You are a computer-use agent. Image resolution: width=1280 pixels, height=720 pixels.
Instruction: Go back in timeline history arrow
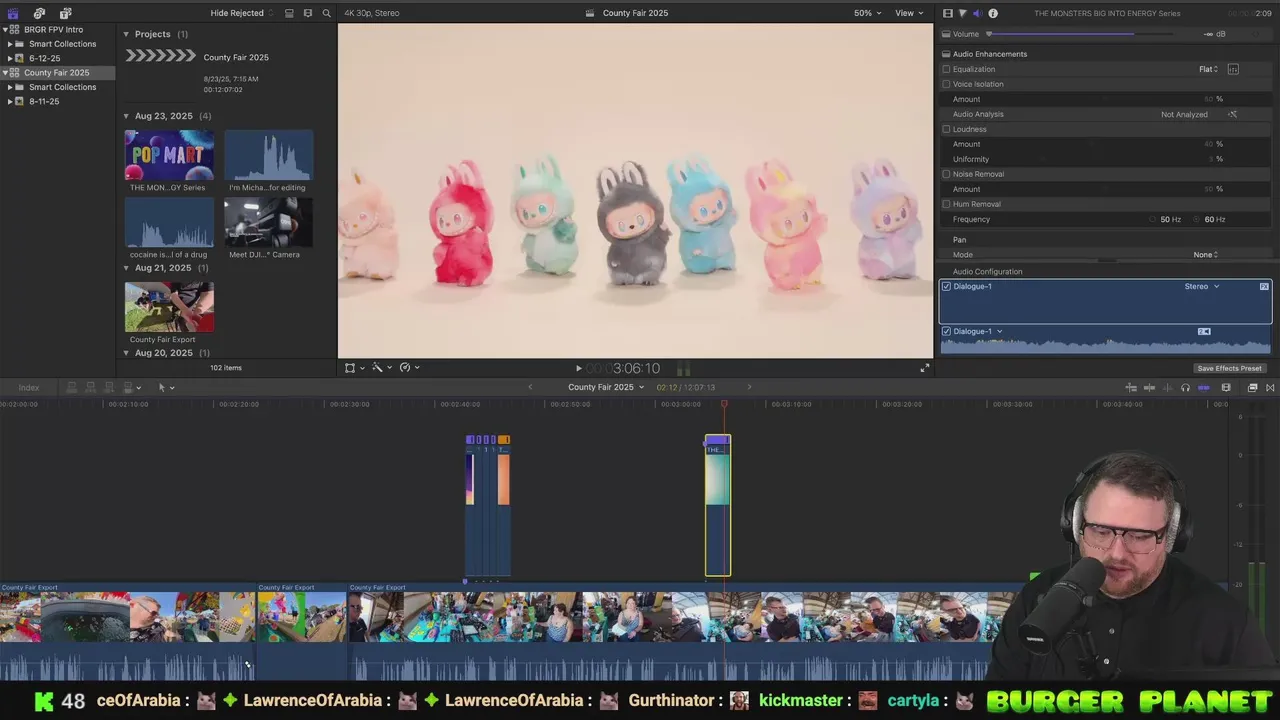pos(530,387)
